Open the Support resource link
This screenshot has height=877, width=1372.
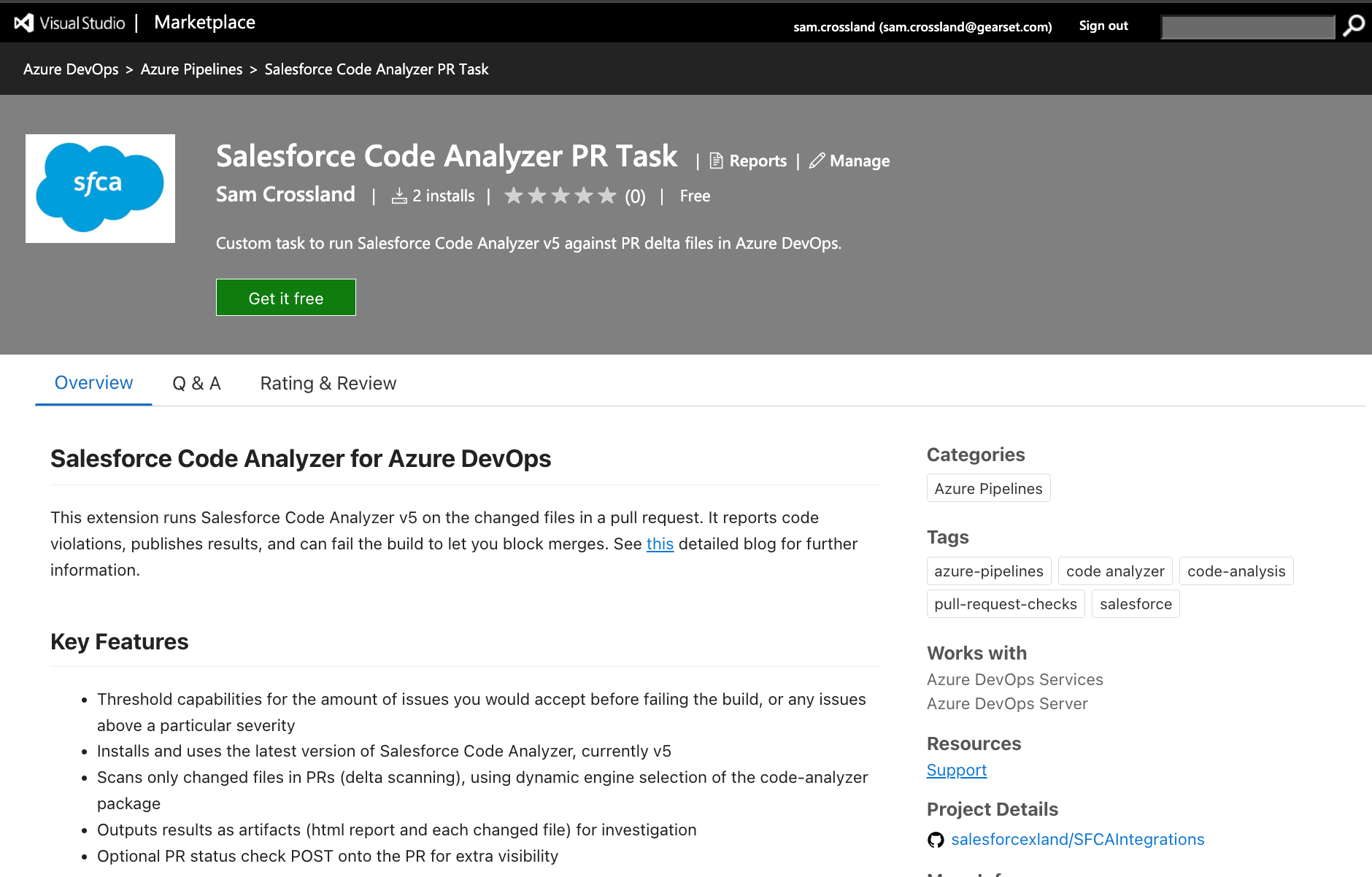[x=957, y=770]
